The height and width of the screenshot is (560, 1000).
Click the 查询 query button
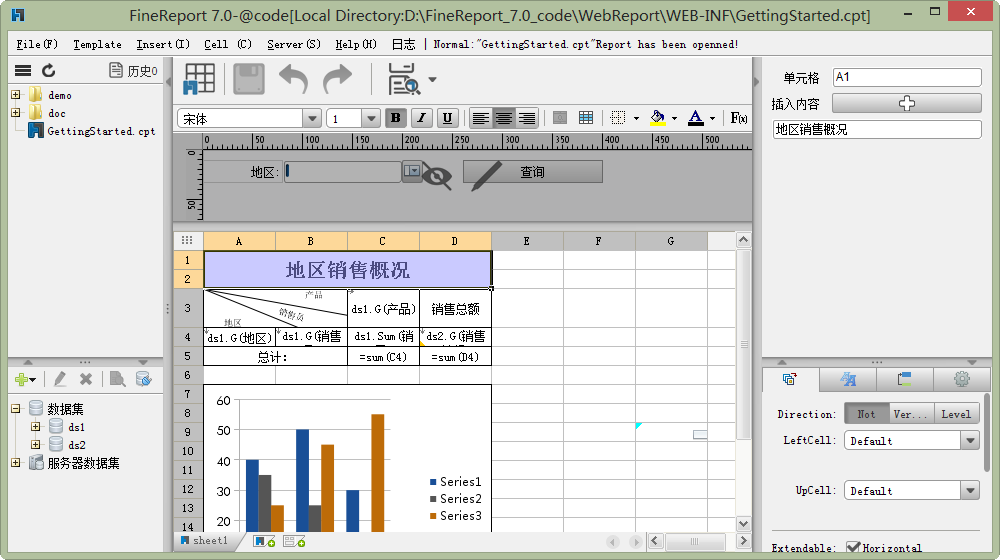click(x=533, y=172)
